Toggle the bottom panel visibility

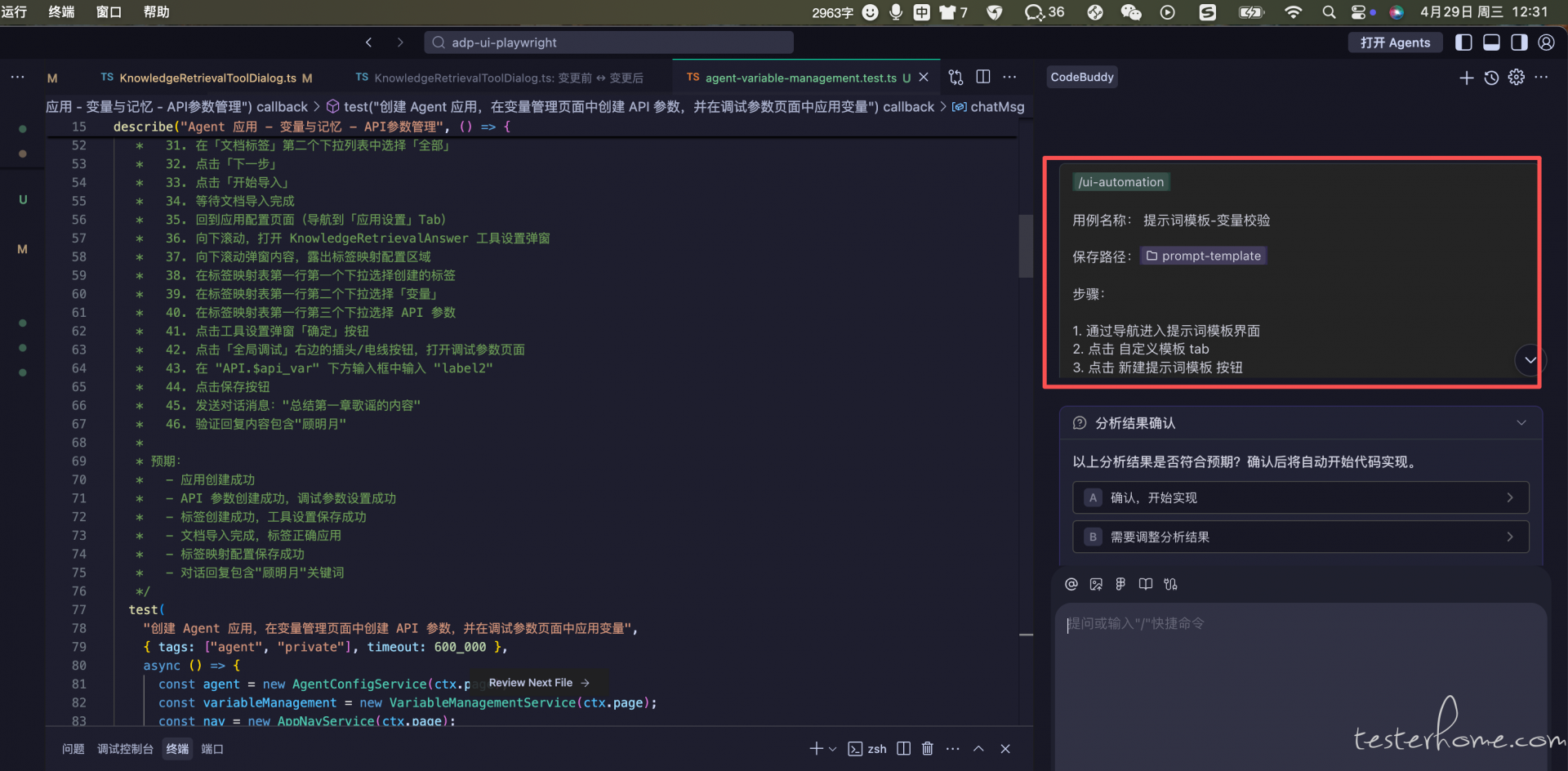pos(1491,42)
